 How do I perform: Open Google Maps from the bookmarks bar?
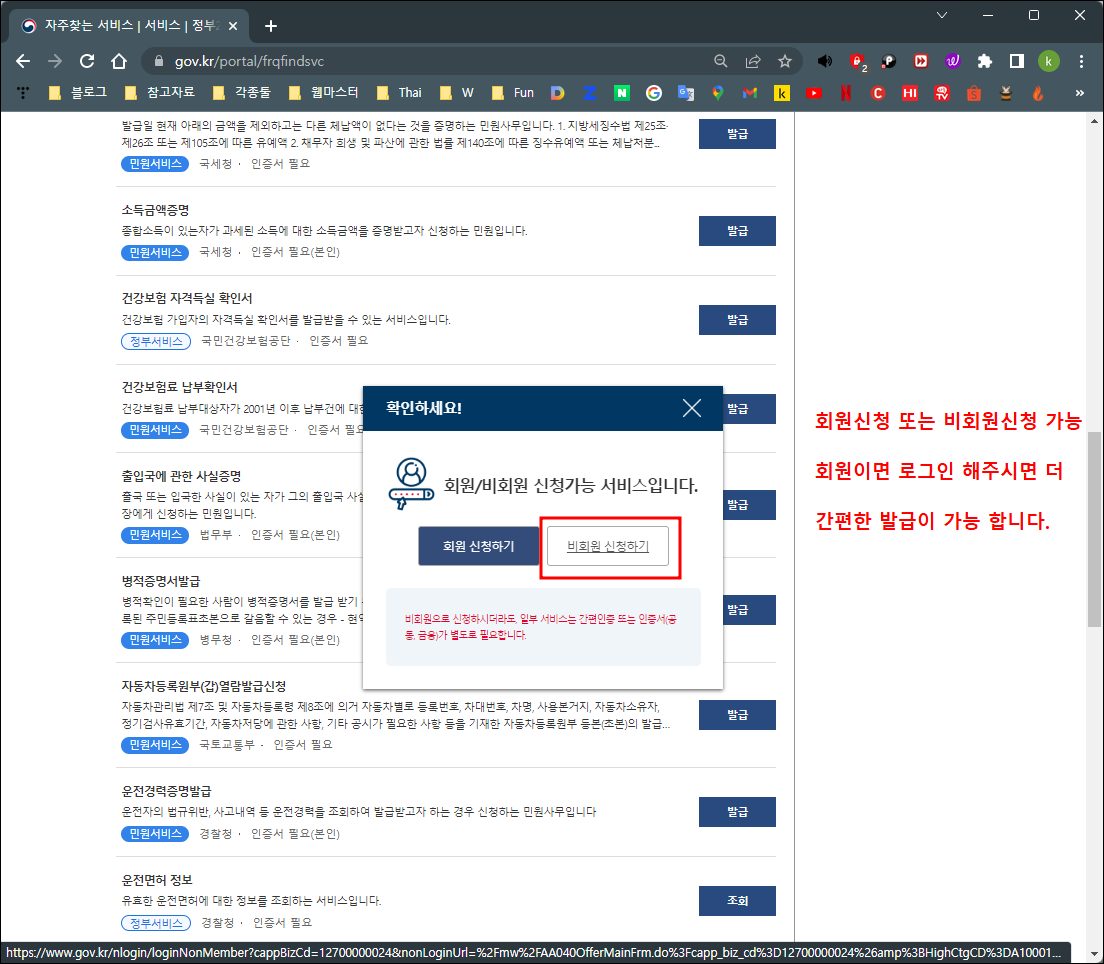(x=718, y=92)
